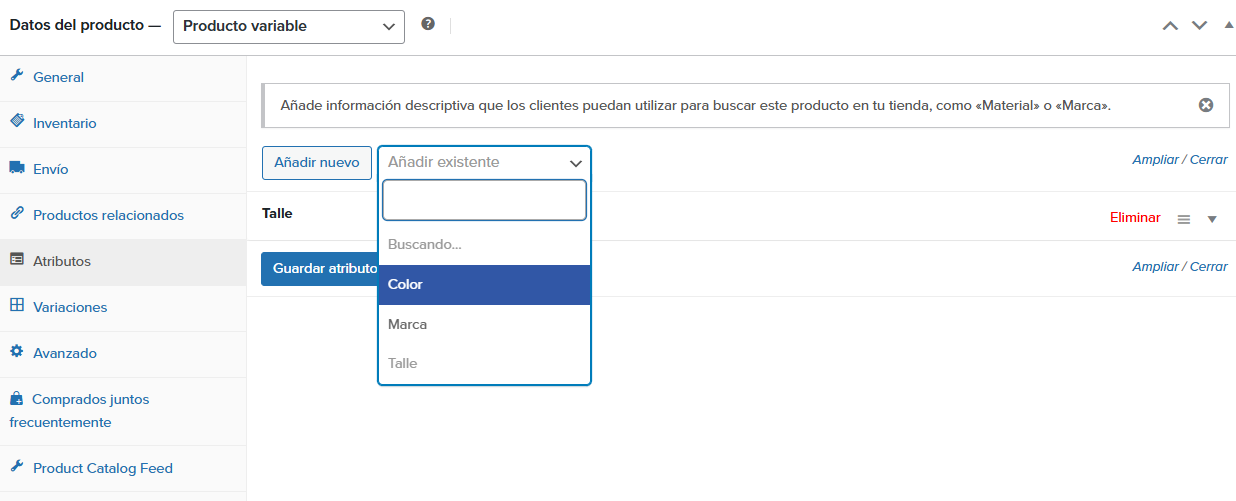Click the Inventario tag icon
Viewport: 1236px width, 501px height.
coord(16,122)
